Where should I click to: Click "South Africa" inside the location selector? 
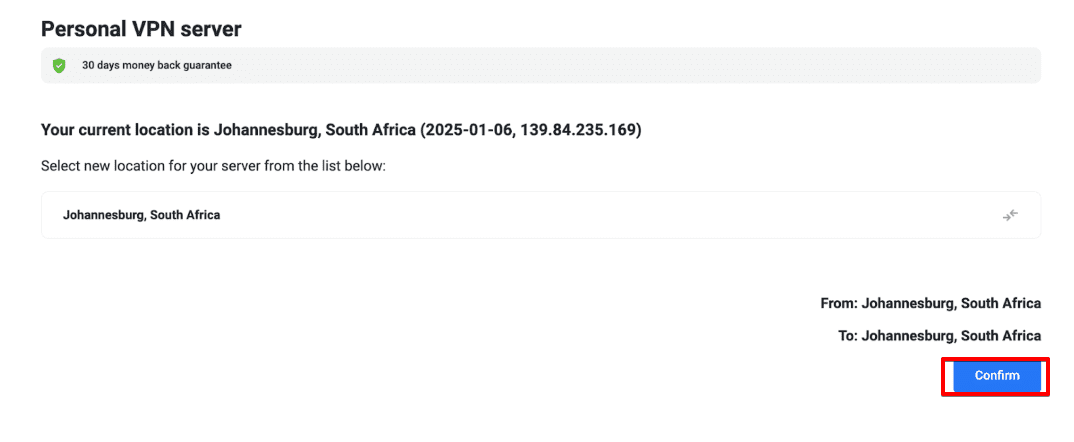click(185, 215)
